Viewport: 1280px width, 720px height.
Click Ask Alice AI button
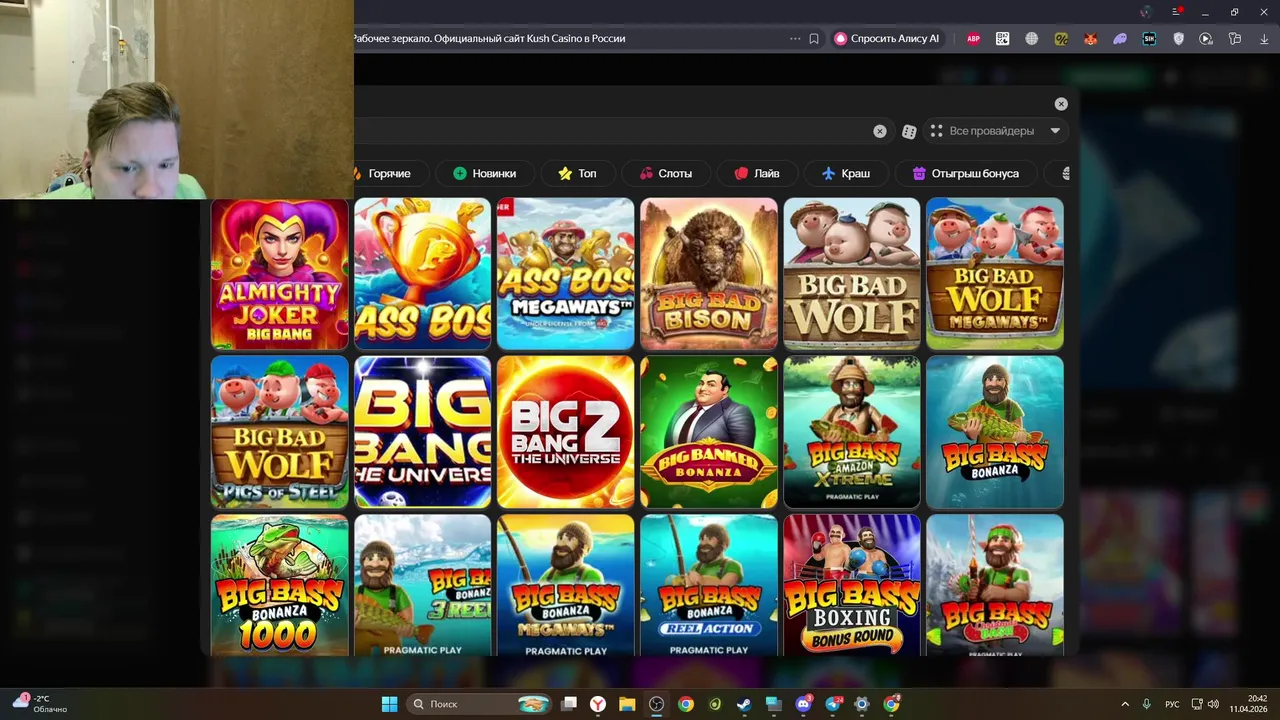point(887,39)
